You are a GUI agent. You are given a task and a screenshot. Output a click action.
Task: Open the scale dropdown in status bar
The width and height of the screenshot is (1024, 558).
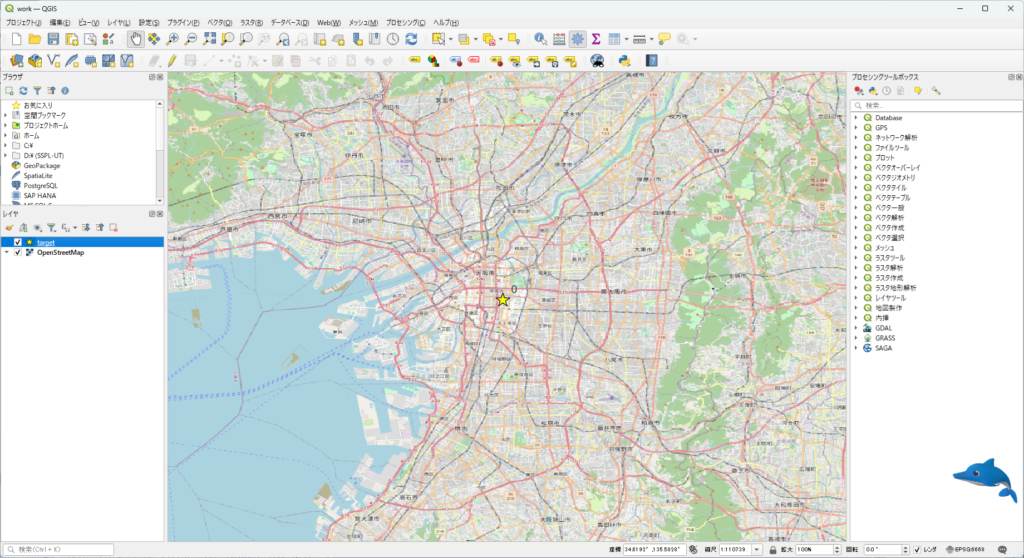[x=756, y=550]
